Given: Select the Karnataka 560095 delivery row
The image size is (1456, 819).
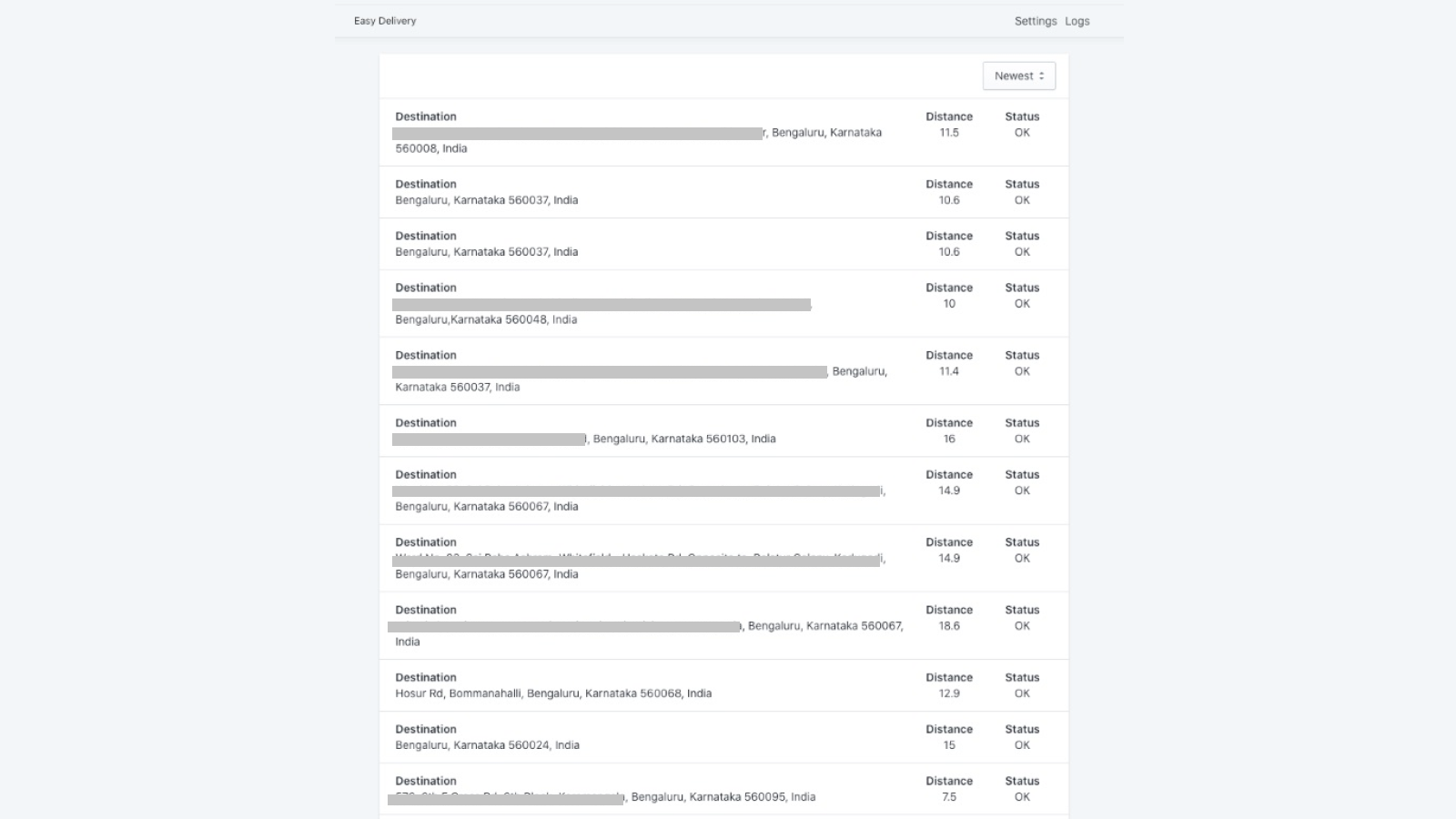Looking at the screenshot, I should click(637, 788).
